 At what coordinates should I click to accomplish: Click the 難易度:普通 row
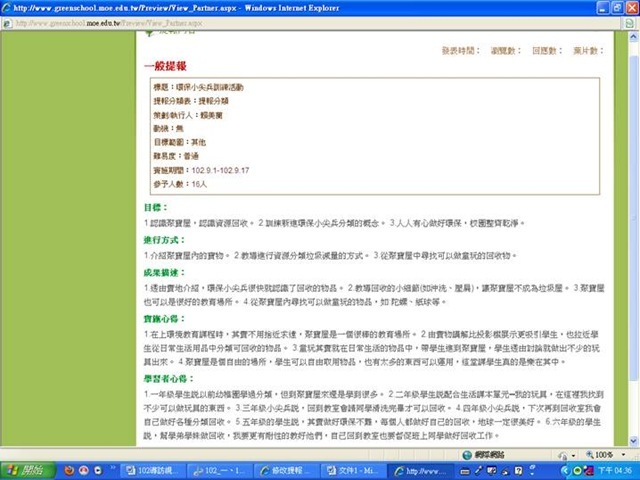tap(176, 156)
